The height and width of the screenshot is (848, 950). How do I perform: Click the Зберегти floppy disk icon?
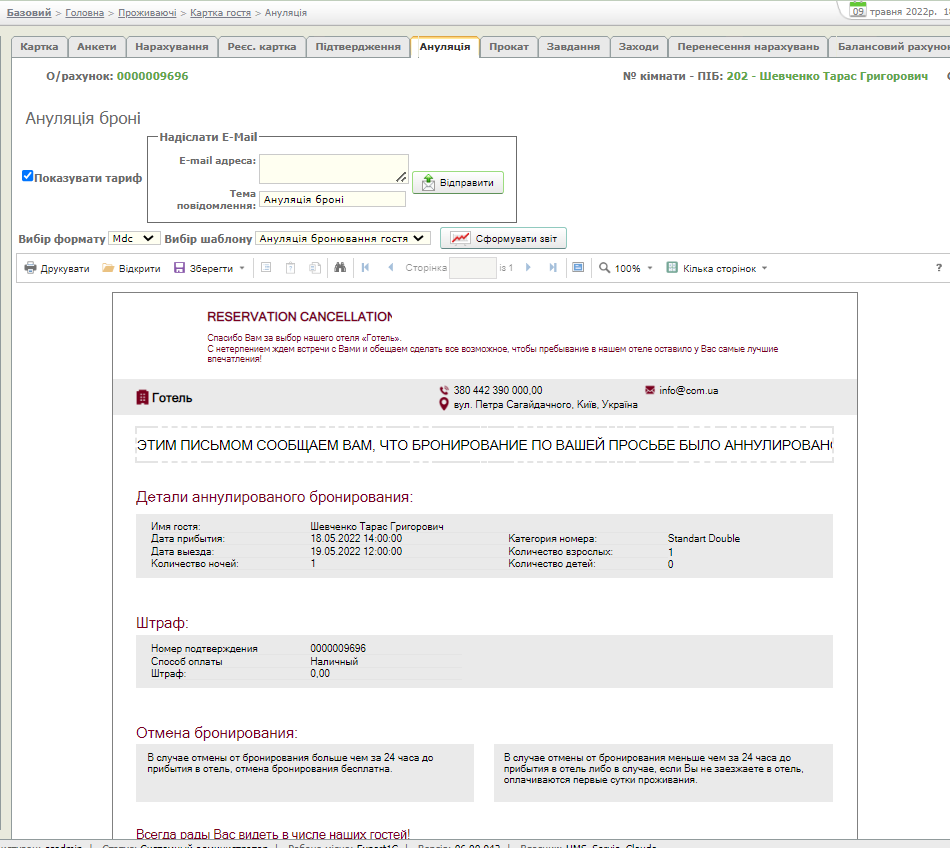click(180, 268)
